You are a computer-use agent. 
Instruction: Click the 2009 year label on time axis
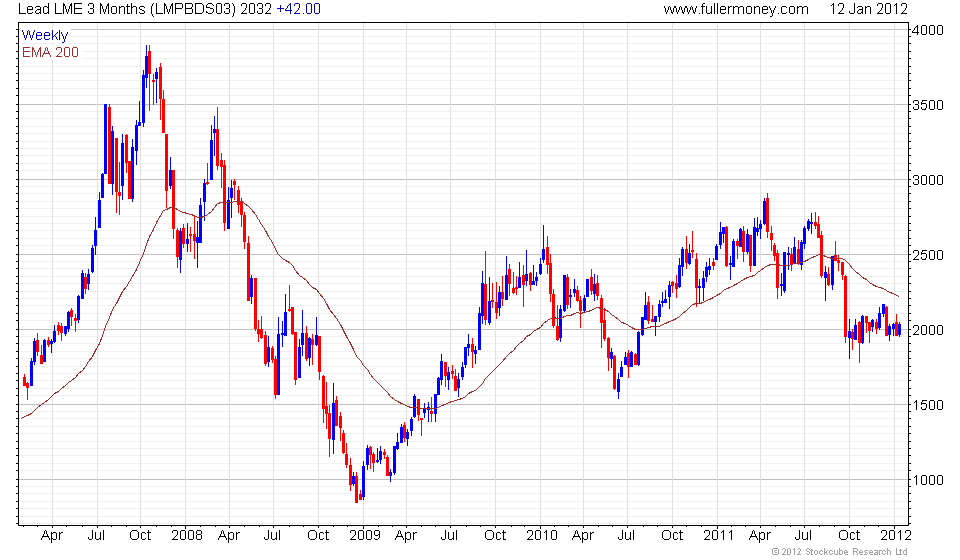click(x=364, y=536)
